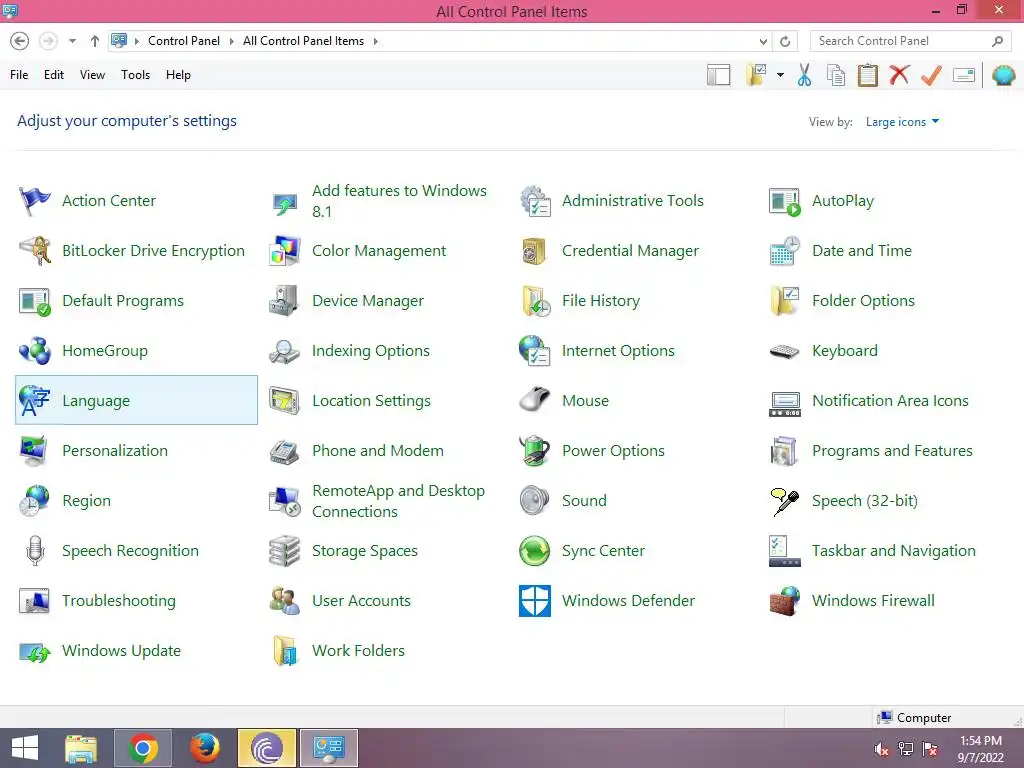Click the Speech Recognition microphone icon
Screen dimensions: 1024x768
click(35, 551)
